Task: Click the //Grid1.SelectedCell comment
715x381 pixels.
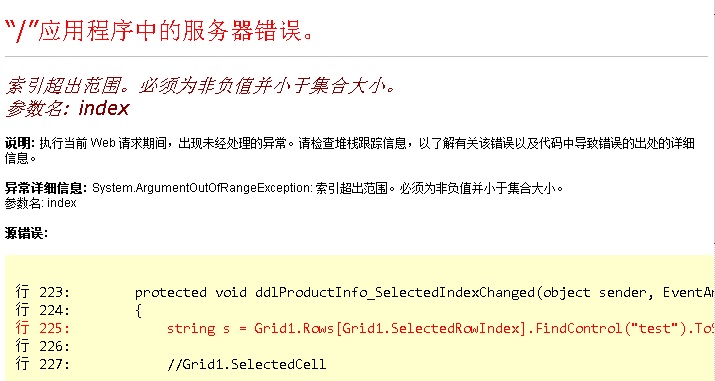Action: click(x=247, y=364)
